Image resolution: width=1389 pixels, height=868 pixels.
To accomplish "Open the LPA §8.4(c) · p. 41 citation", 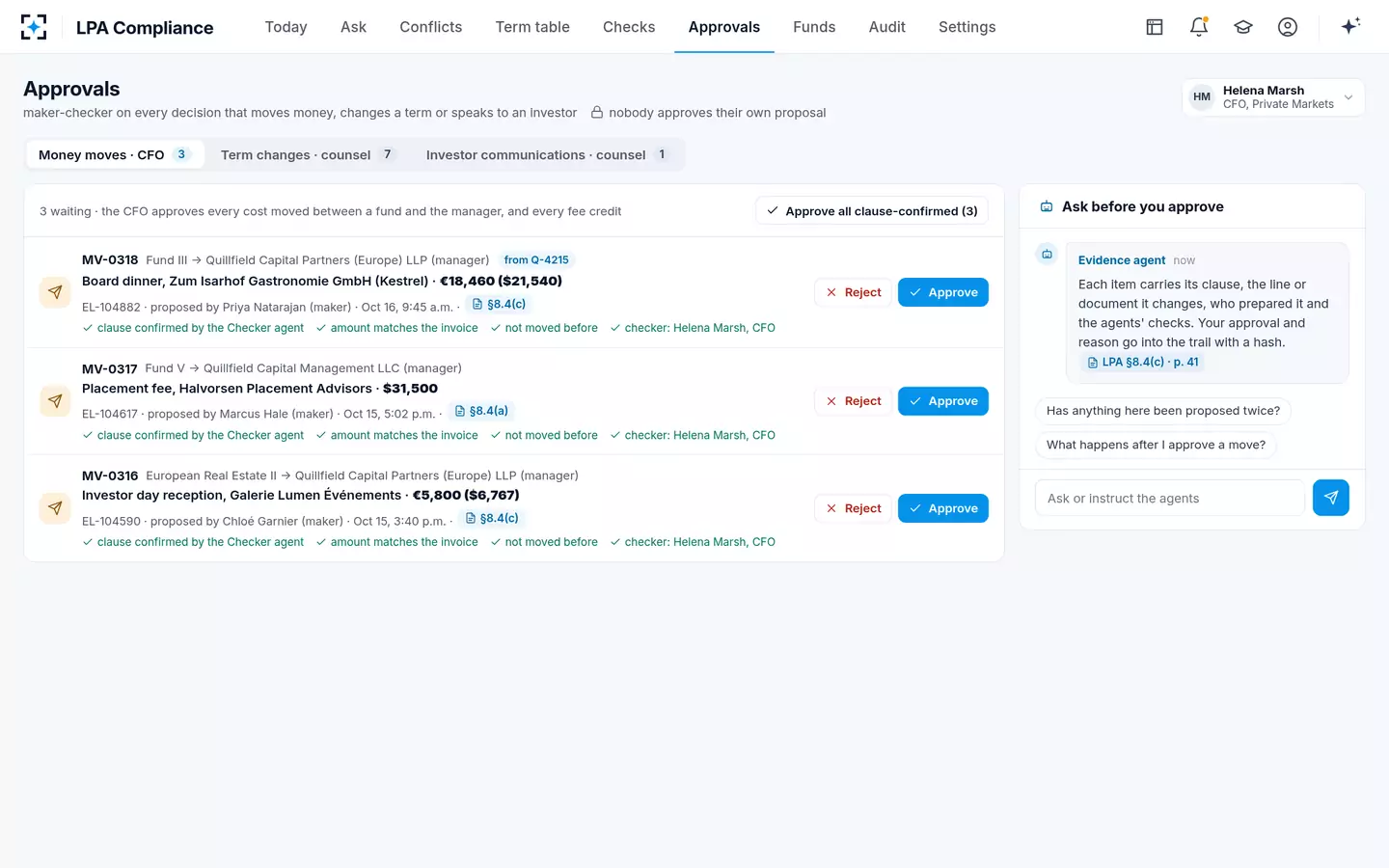I will pos(1142,363).
